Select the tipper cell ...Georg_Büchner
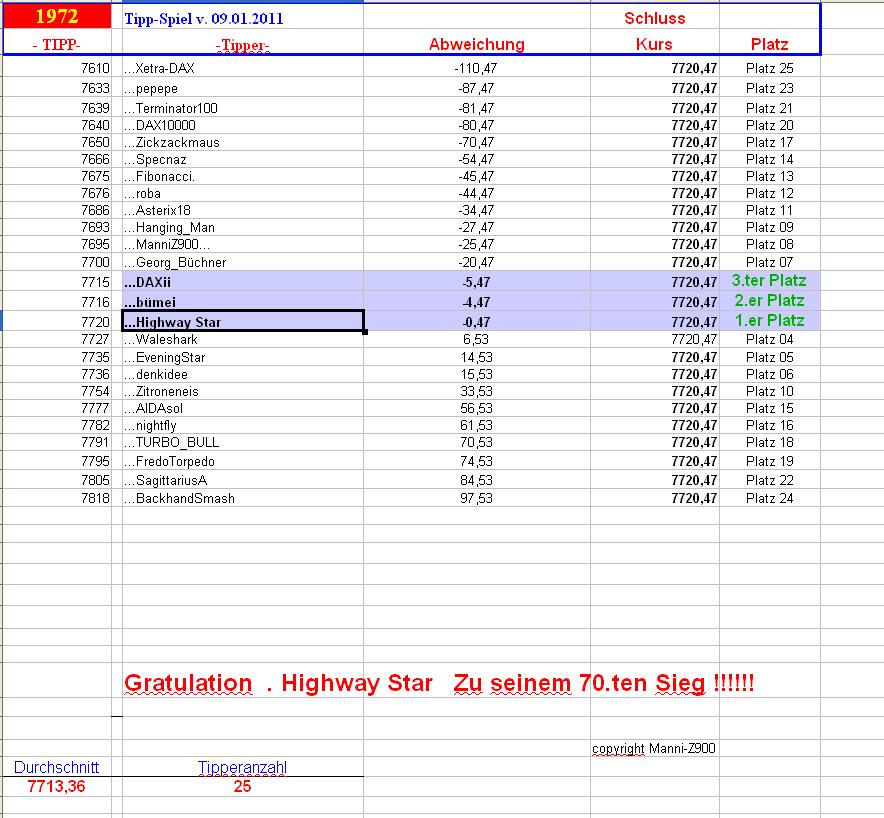Viewport: 884px width, 818px height. click(x=243, y=262)
